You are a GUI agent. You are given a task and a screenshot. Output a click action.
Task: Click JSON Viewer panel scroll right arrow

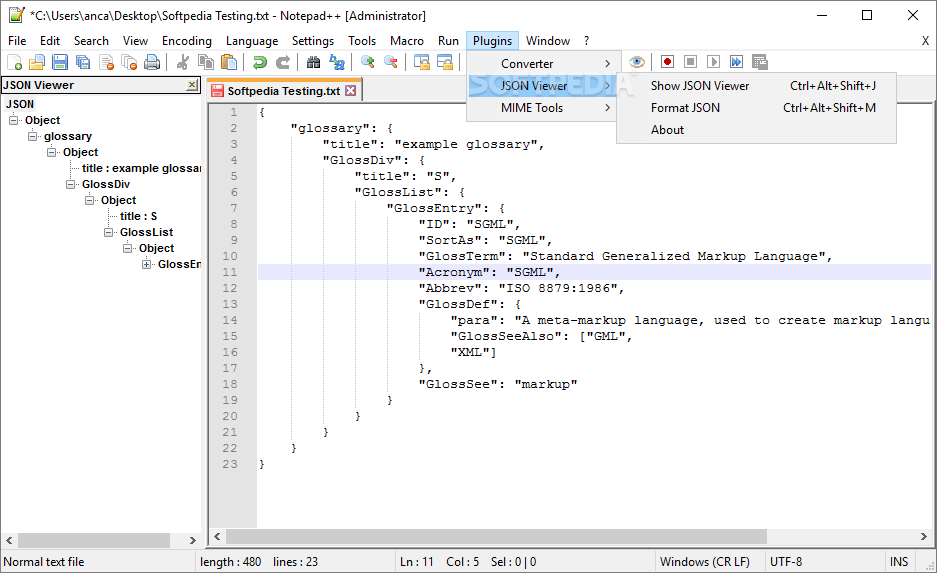point(192,540)
